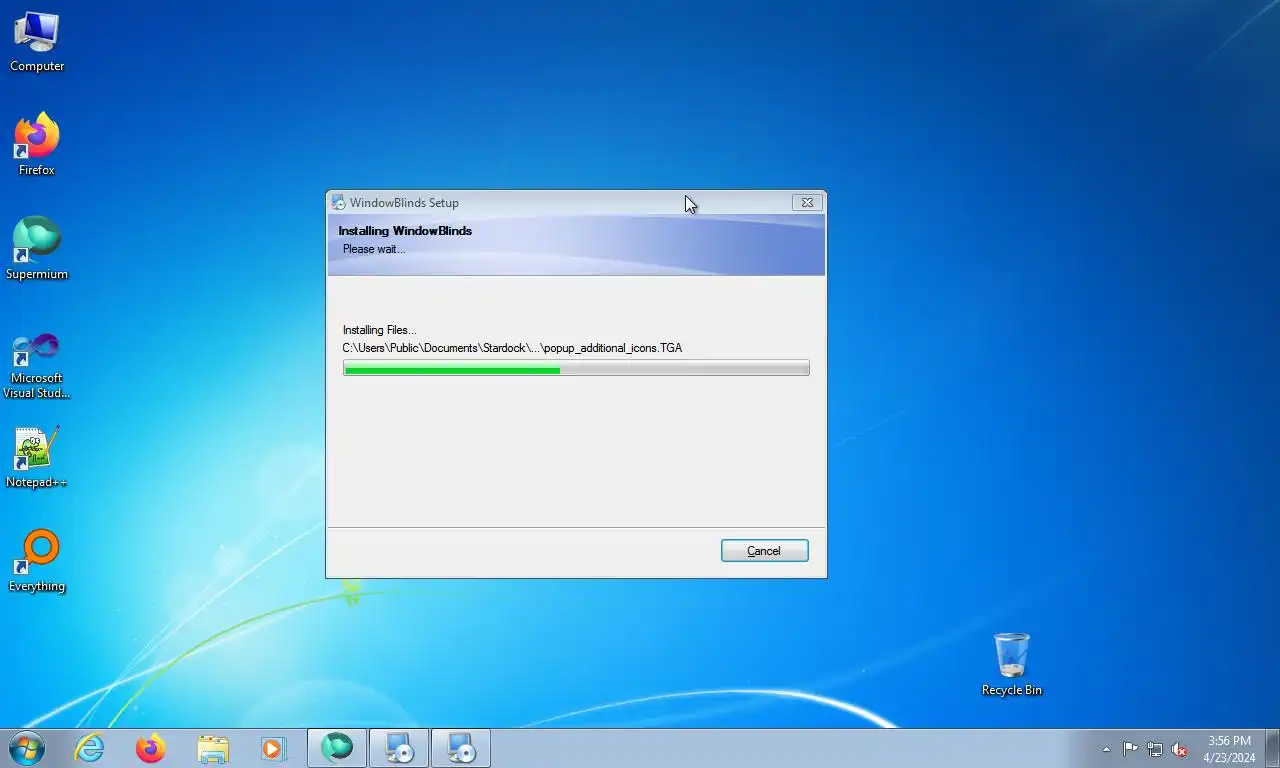Click the 'Please wait...' text
This screenshot has width=1280, height=768.
point(374,249)
